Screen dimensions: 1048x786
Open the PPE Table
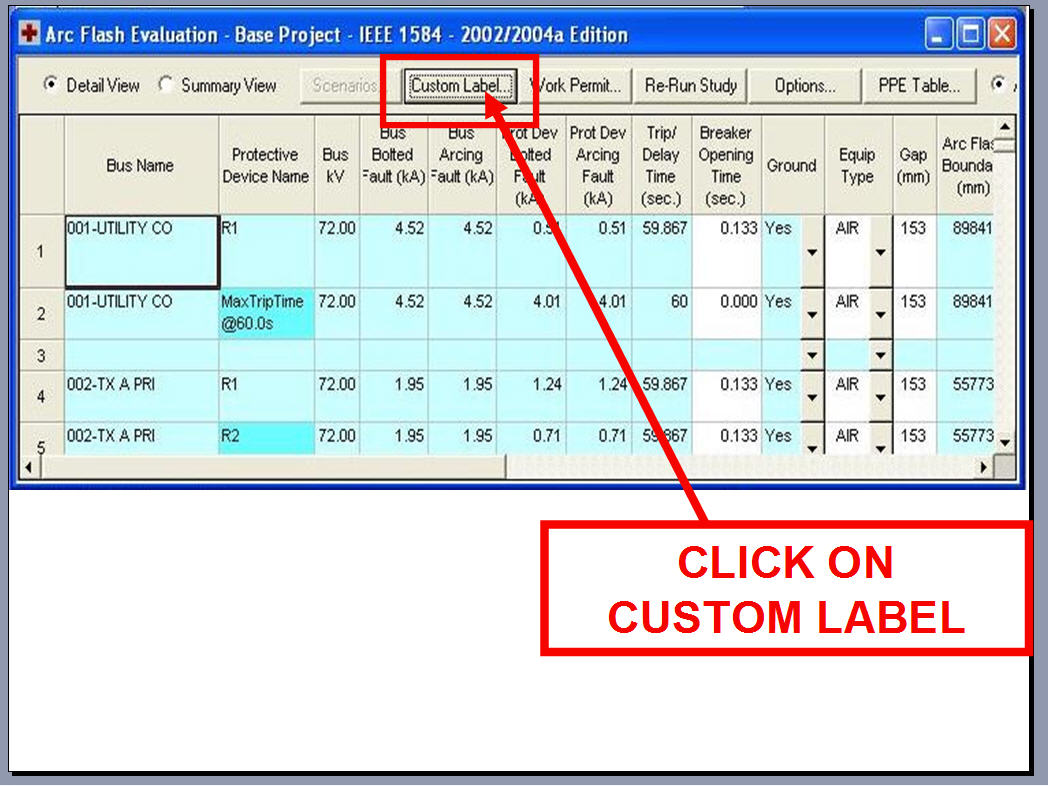click(918, 86)
